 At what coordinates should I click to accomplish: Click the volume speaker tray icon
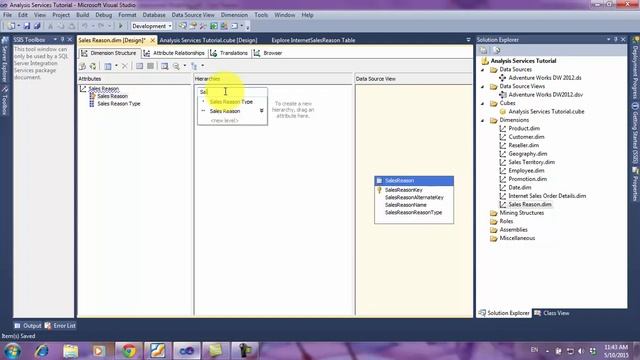pyautogui.click(x=581, y=351)
